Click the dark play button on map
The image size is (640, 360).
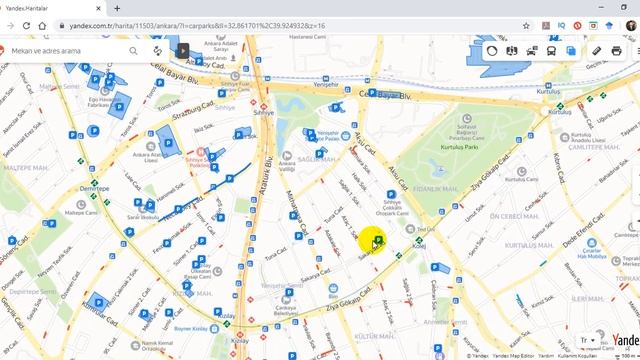pos(182,51)
